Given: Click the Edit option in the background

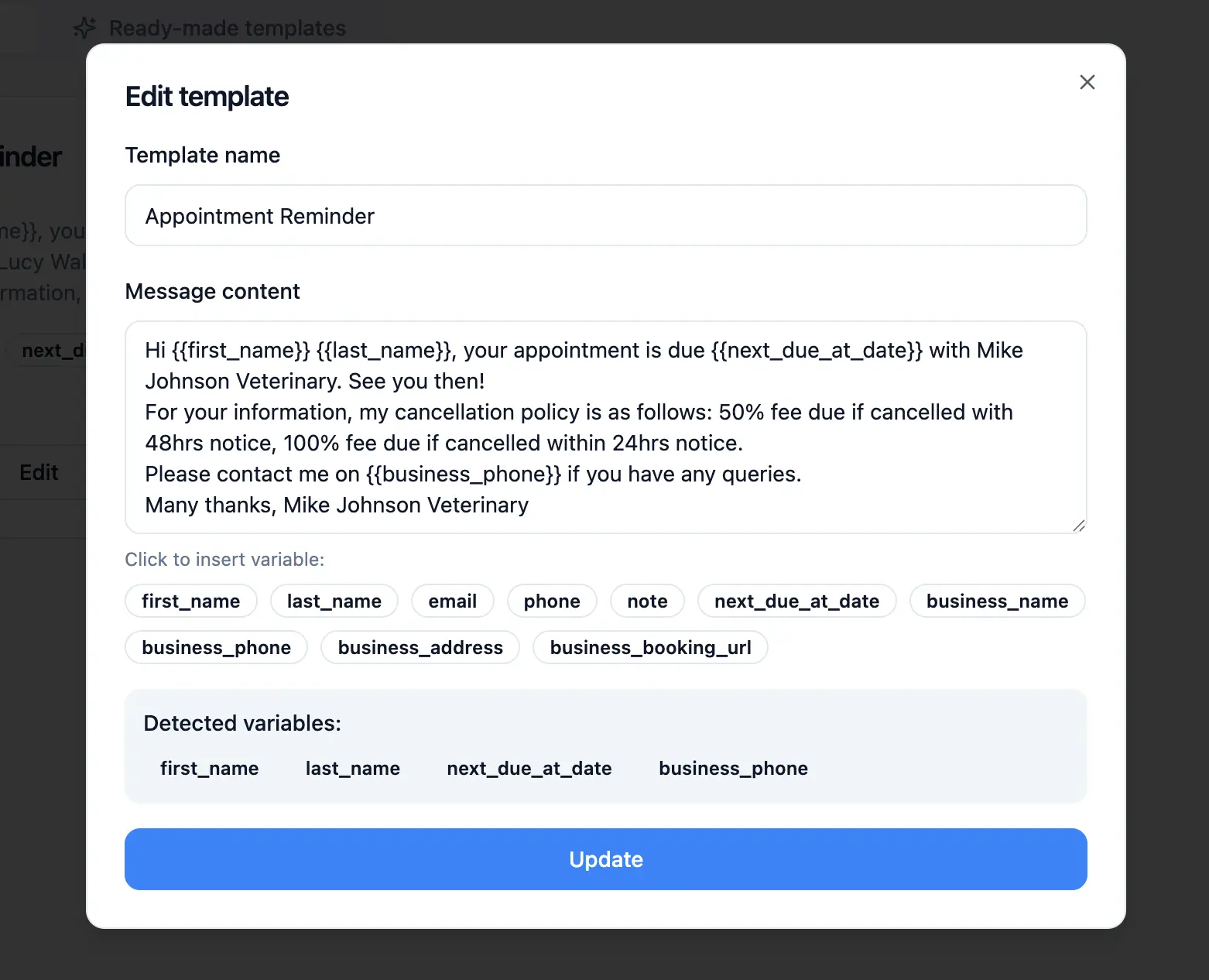Looking at the screenshot, I should (39, 472).
